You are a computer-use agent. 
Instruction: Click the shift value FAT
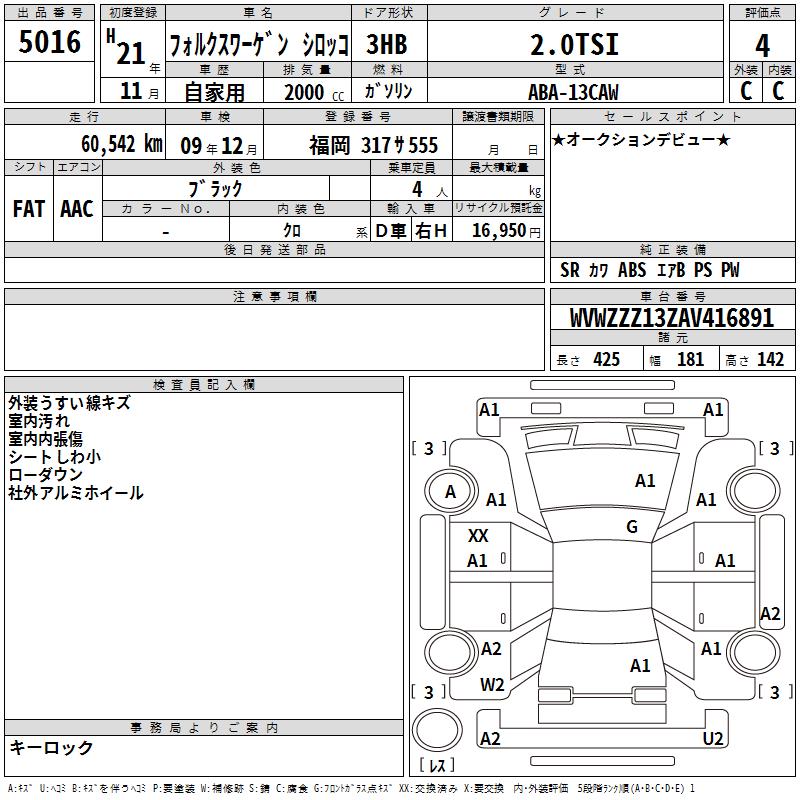(29, 209)
